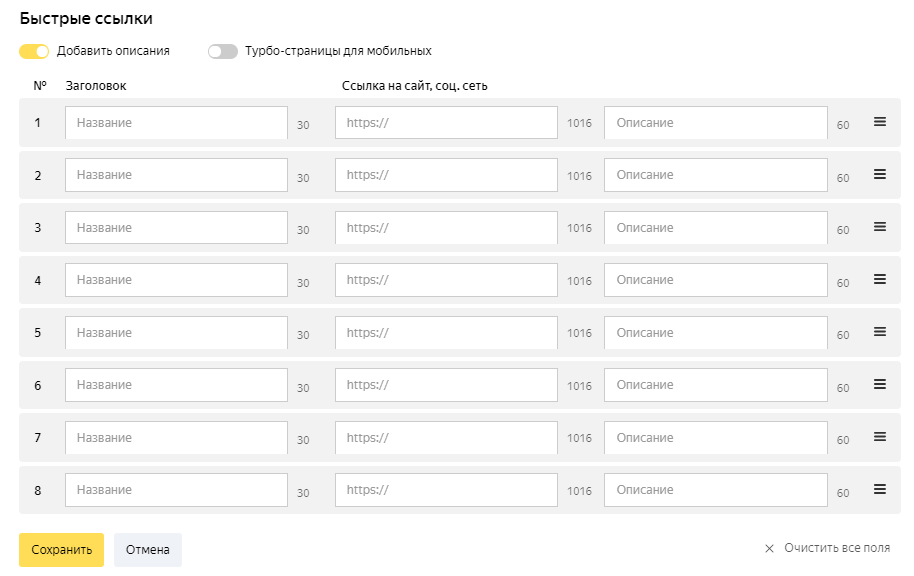Click the drag handle icon of row 4

880,279
